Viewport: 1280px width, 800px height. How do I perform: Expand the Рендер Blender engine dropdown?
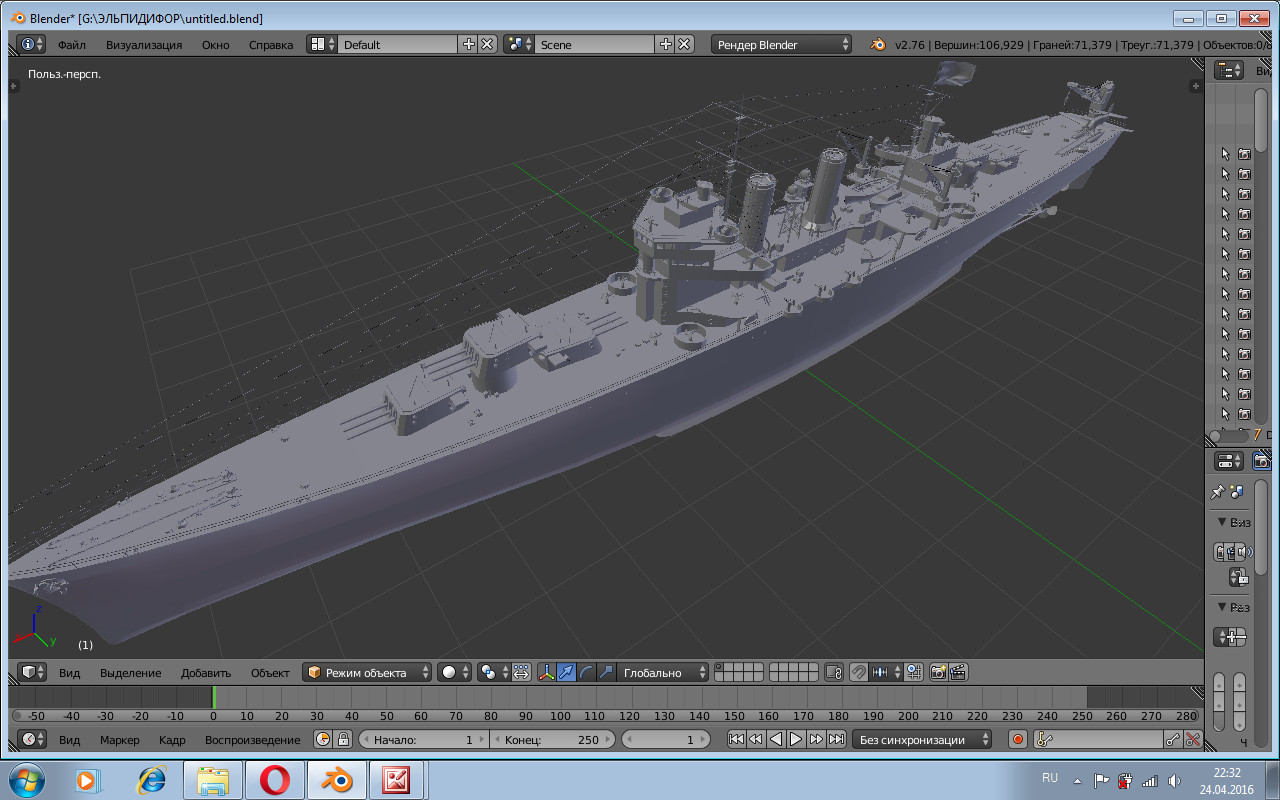click(x=782, y=45)
